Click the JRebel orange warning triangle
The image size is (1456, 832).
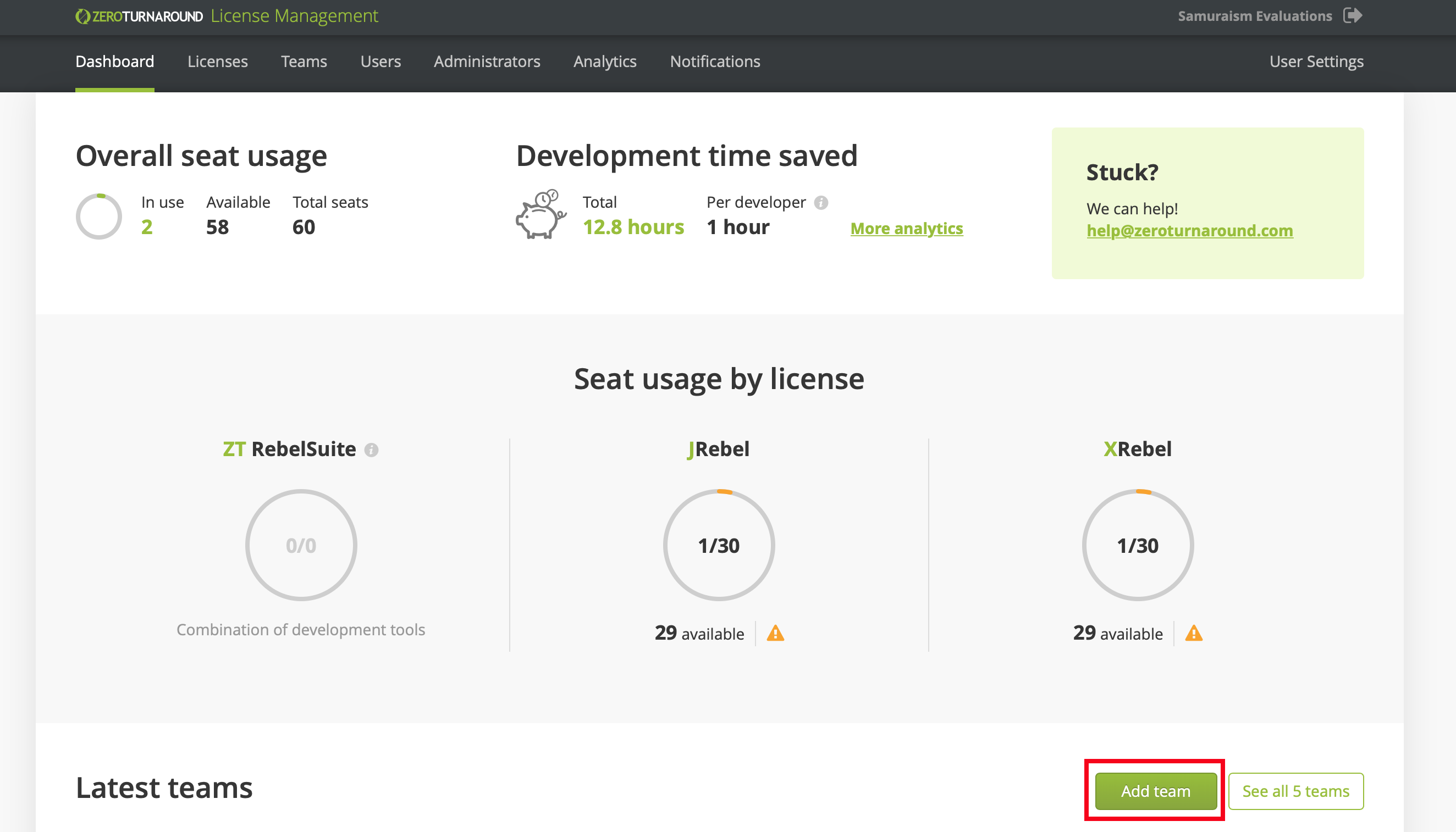click(775, 633)
